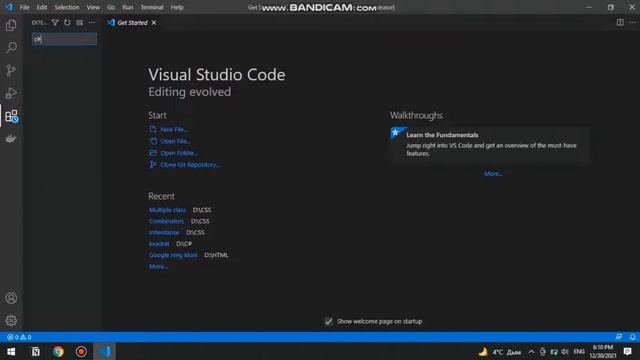Open the File menu
This screenshot has height=360, width=640.
point(24,7)
